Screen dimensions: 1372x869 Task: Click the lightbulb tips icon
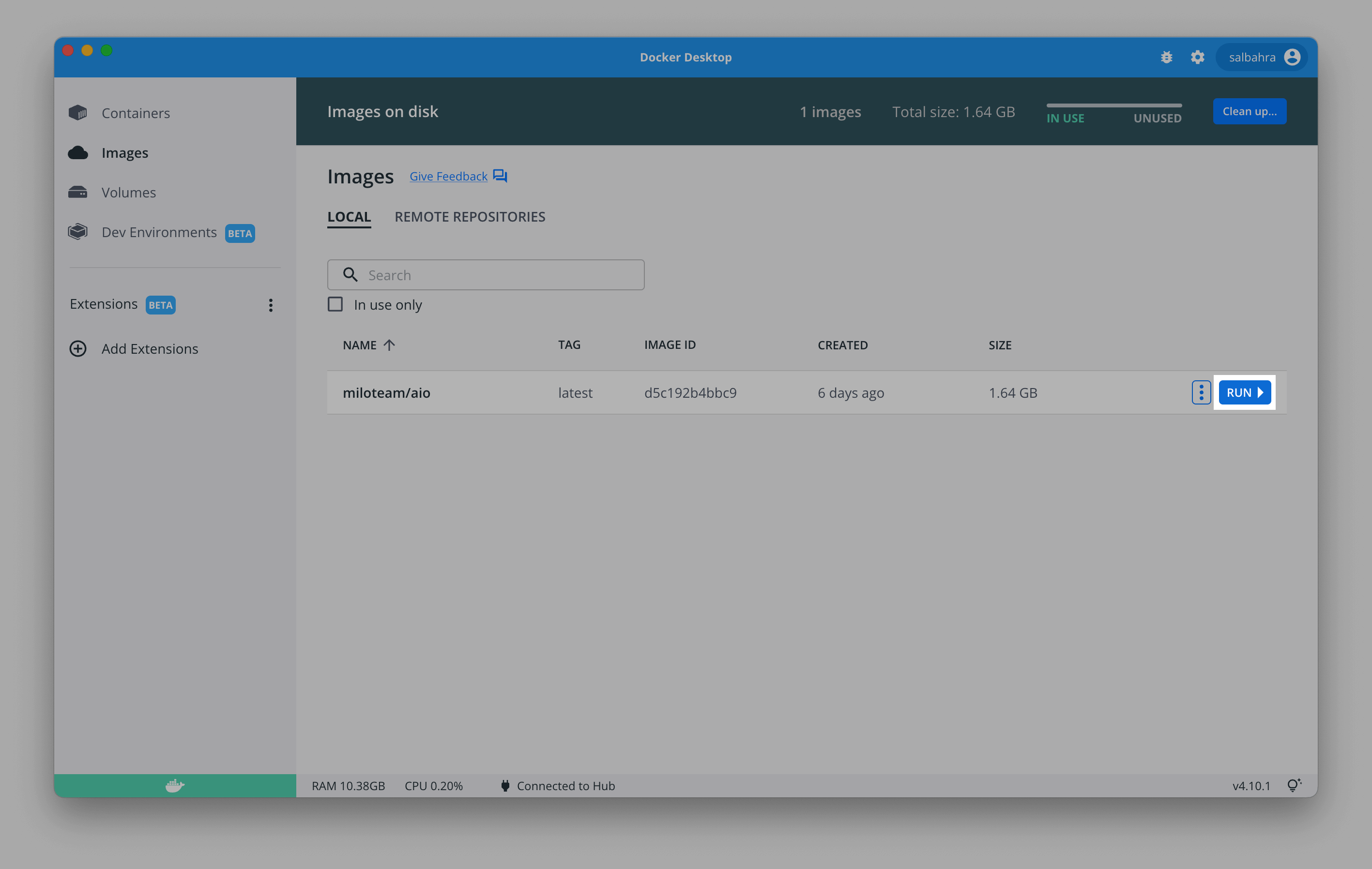1294,786
